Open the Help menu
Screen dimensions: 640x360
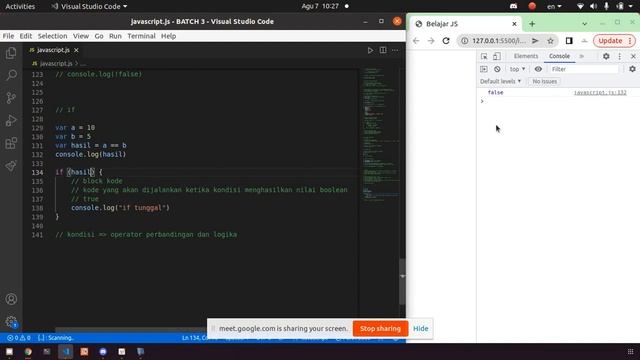point(168,36)
